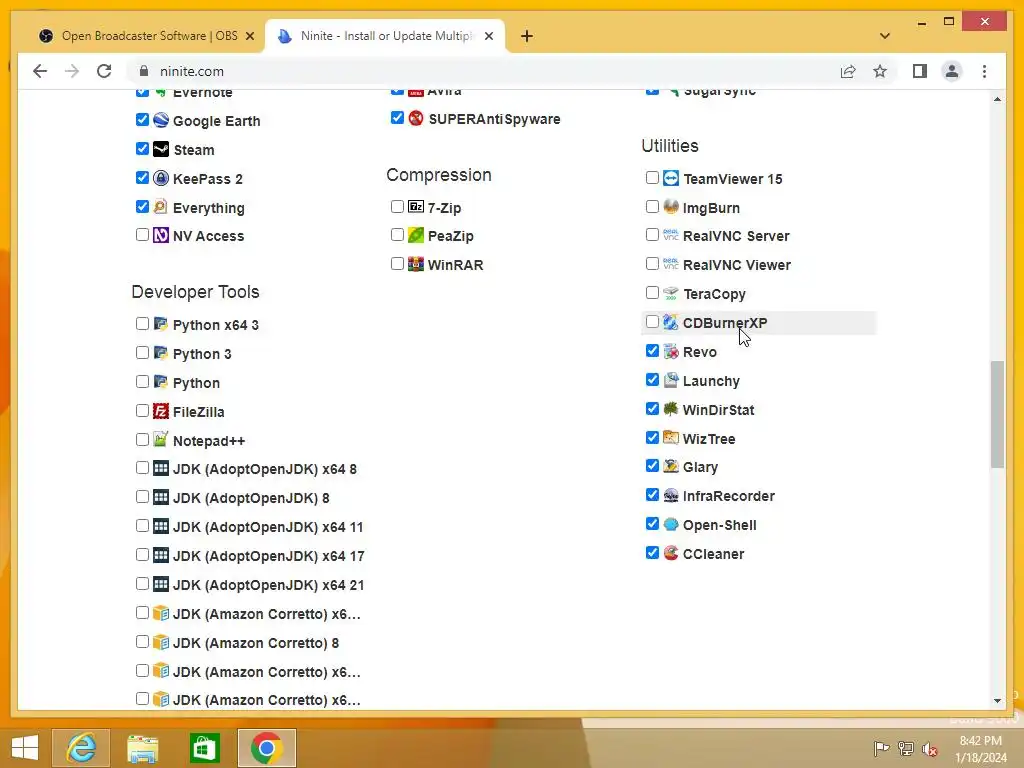Viewport: 1024px width, 768px height.
Task: Click the KeePass 2 lock icon
Action: pyautogui.click(x=161, y=178)
